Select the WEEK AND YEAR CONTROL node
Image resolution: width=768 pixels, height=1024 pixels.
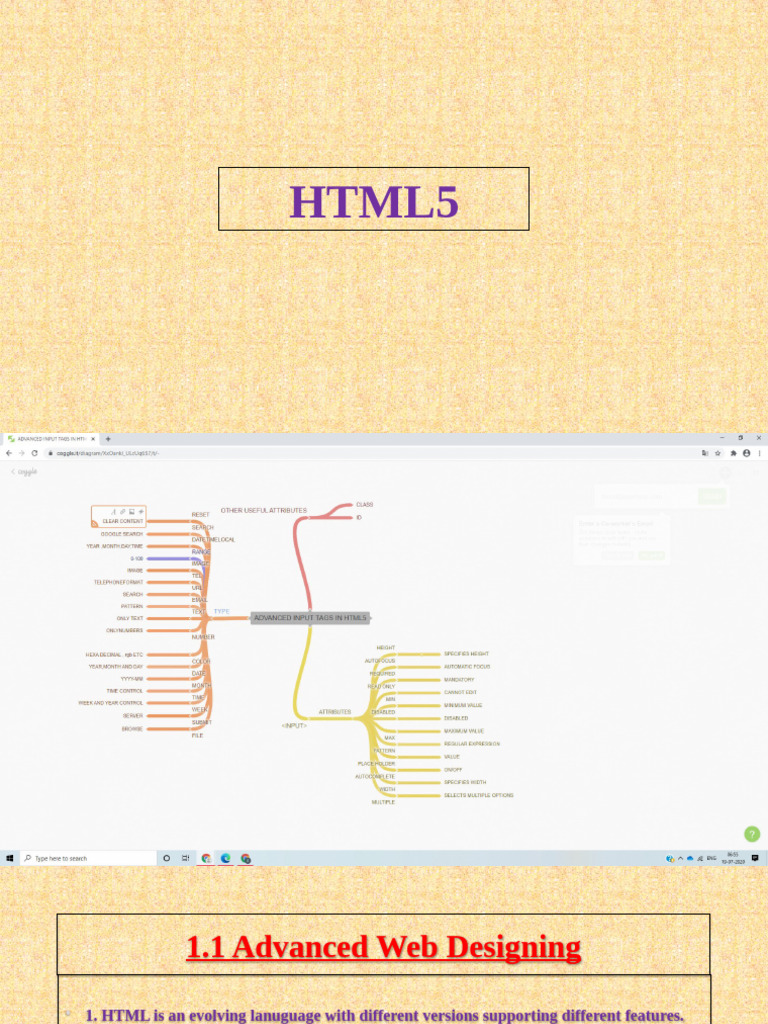coord(110,703)
